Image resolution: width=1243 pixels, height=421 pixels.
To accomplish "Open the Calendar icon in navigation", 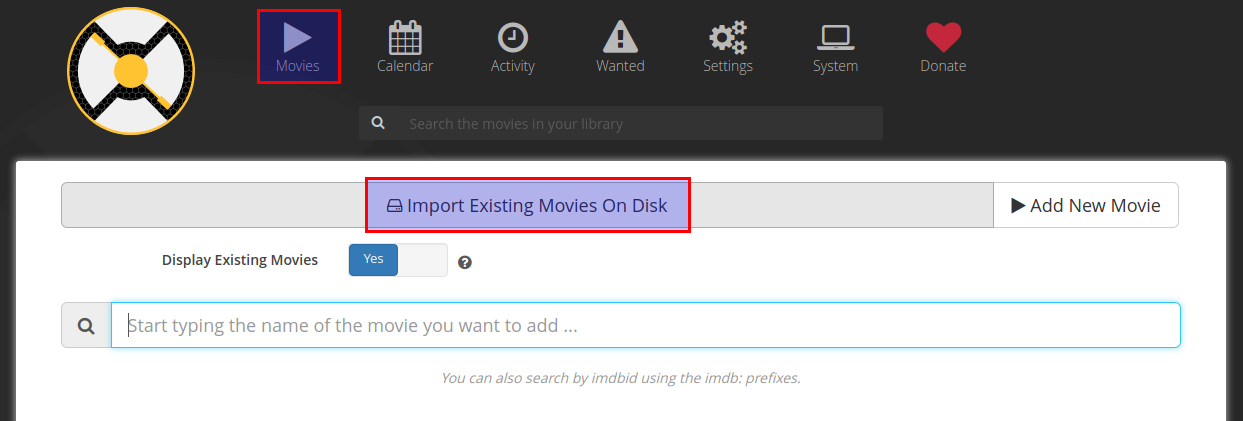I will [x=405, y=38].
